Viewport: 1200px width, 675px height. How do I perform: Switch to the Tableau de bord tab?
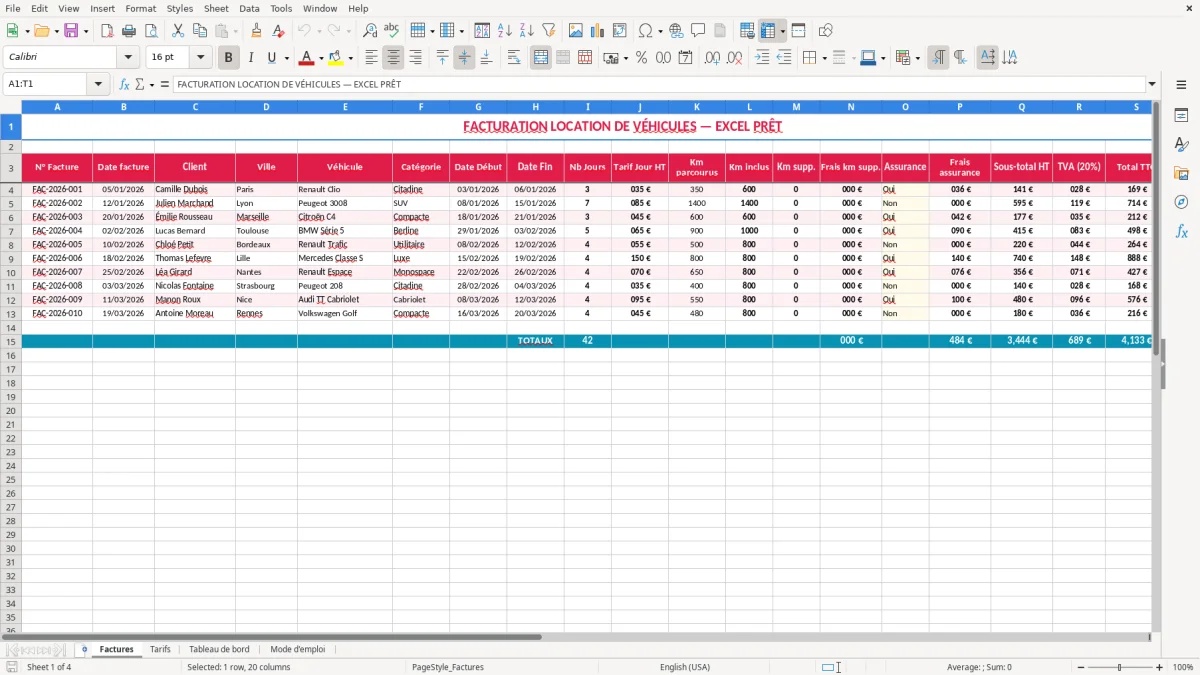(x=219, y=649)
